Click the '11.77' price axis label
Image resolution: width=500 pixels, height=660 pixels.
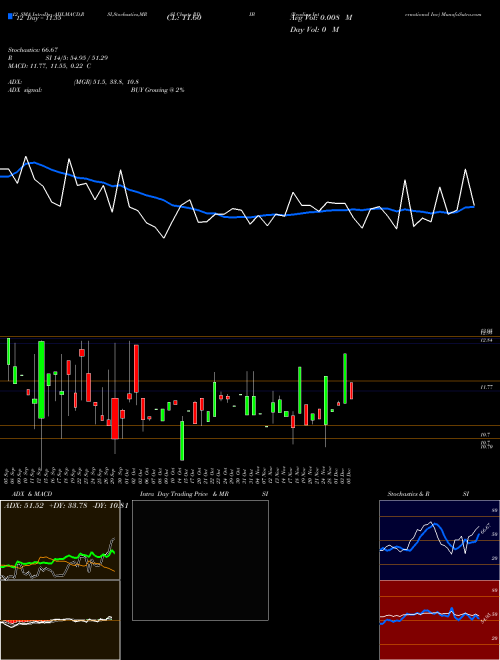[487, 387]
